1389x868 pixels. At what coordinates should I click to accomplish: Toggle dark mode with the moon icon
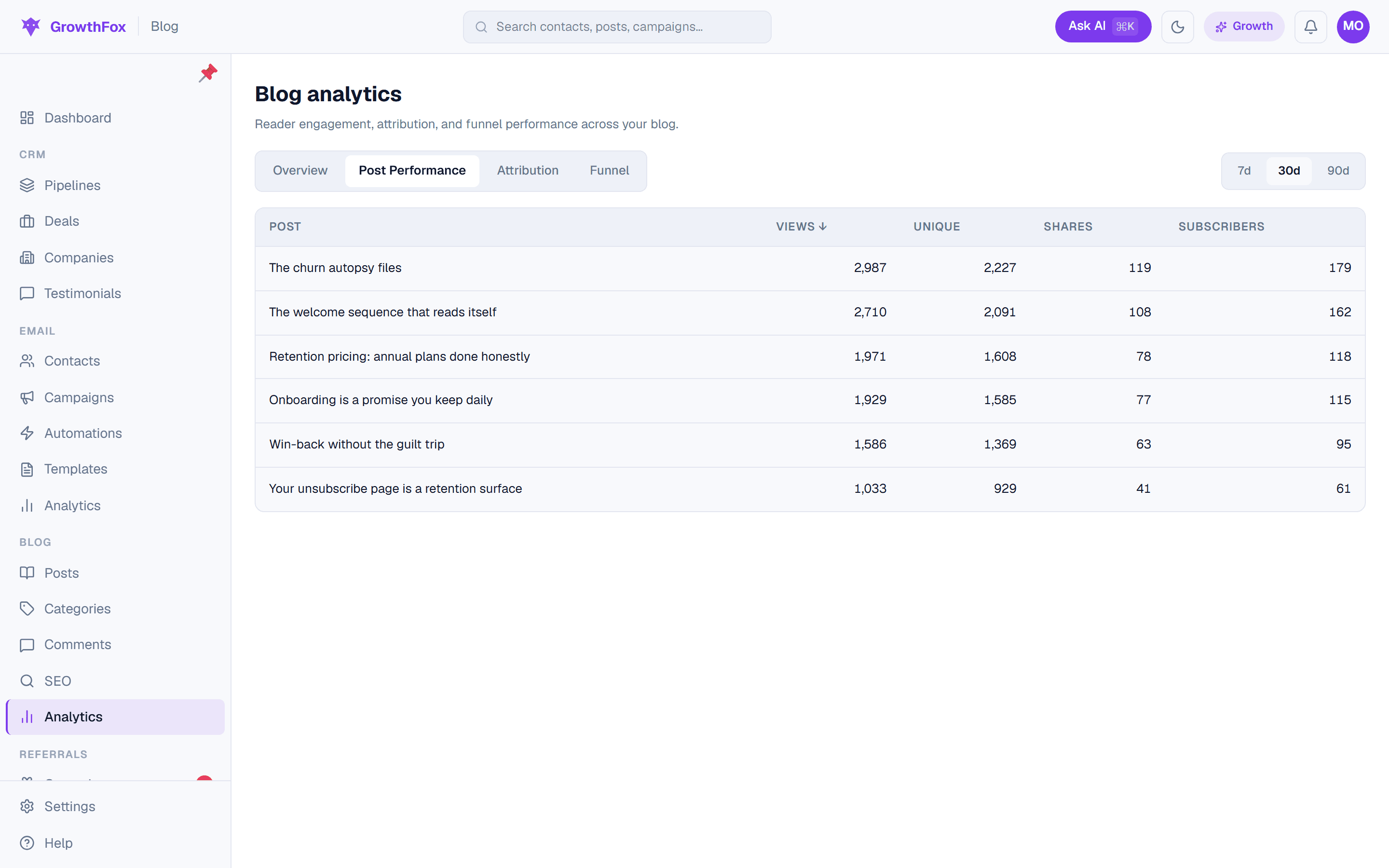tap(1178, 27)
